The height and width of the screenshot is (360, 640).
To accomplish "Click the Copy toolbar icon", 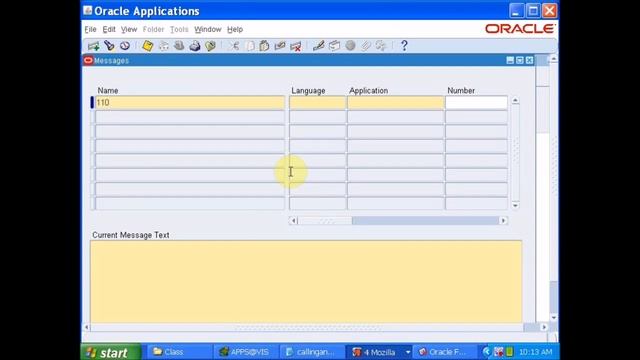I will pos(249,46).
